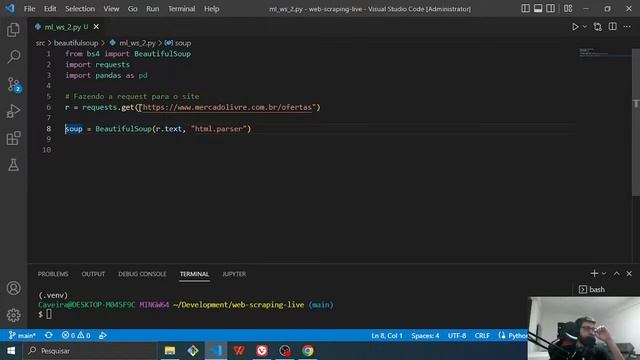Change indentation via Spaces: 4
This screenshot has width=640, height=360.
pyautogui.click(x=425, y=336)
